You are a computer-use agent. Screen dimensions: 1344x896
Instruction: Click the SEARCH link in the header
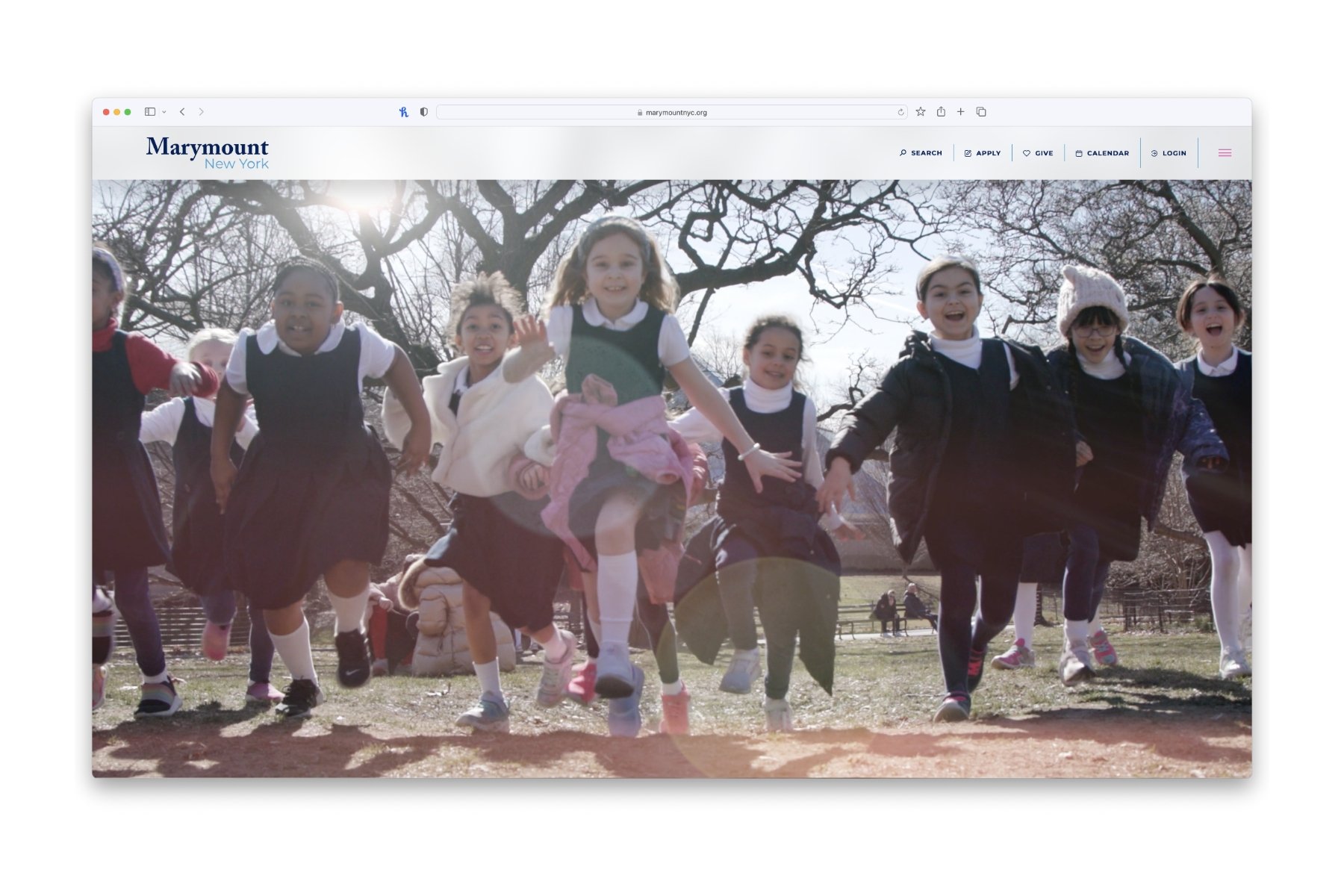921,153
